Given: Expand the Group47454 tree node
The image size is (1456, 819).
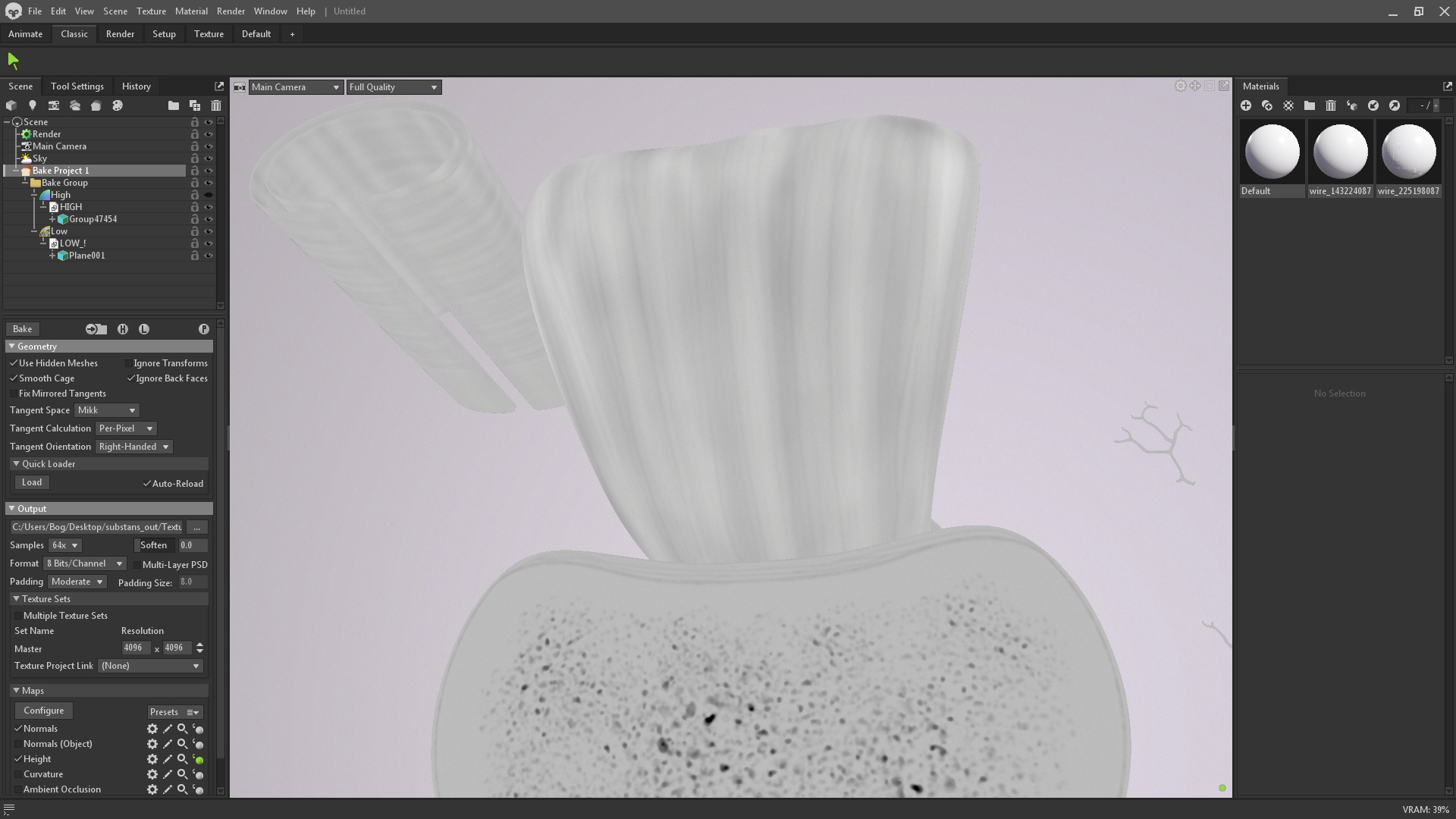Looking at the screenshot, I should click(52, 219).
